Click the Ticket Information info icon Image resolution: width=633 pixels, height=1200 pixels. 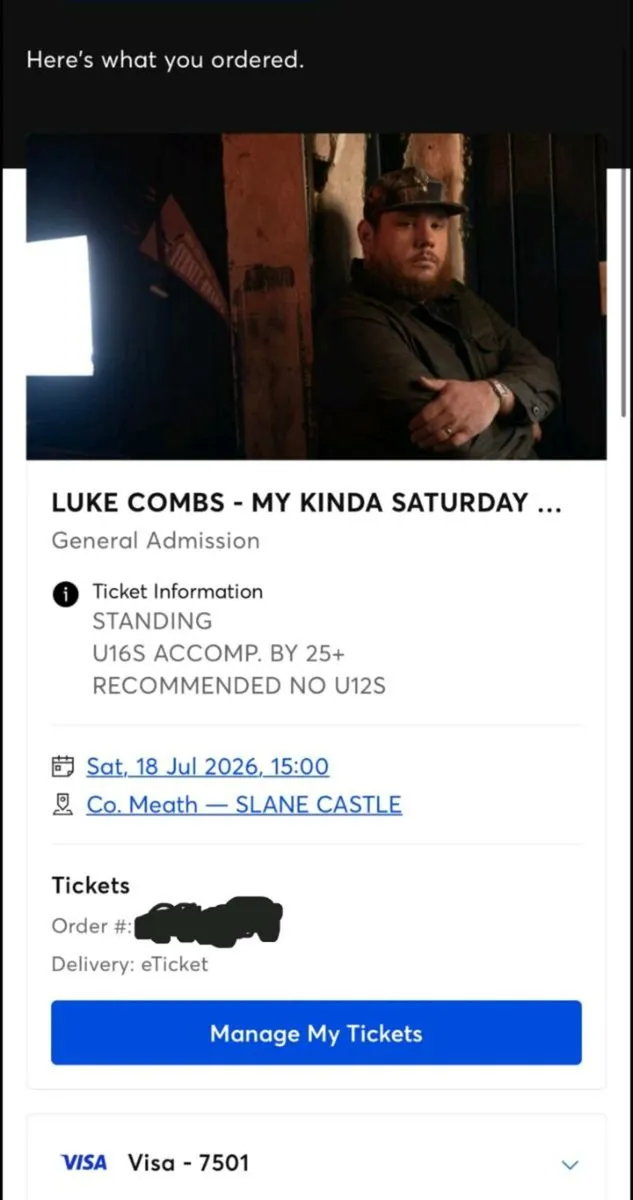point(65,593)
